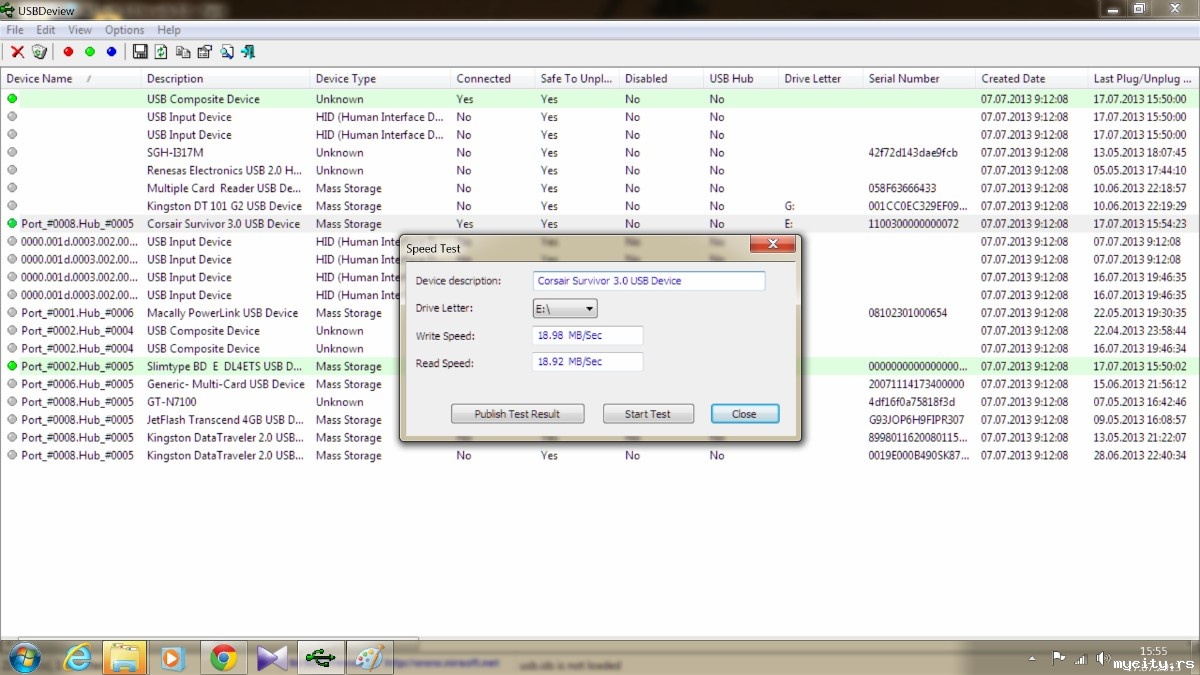Click the red X uninstall device icon

[17, 52]
